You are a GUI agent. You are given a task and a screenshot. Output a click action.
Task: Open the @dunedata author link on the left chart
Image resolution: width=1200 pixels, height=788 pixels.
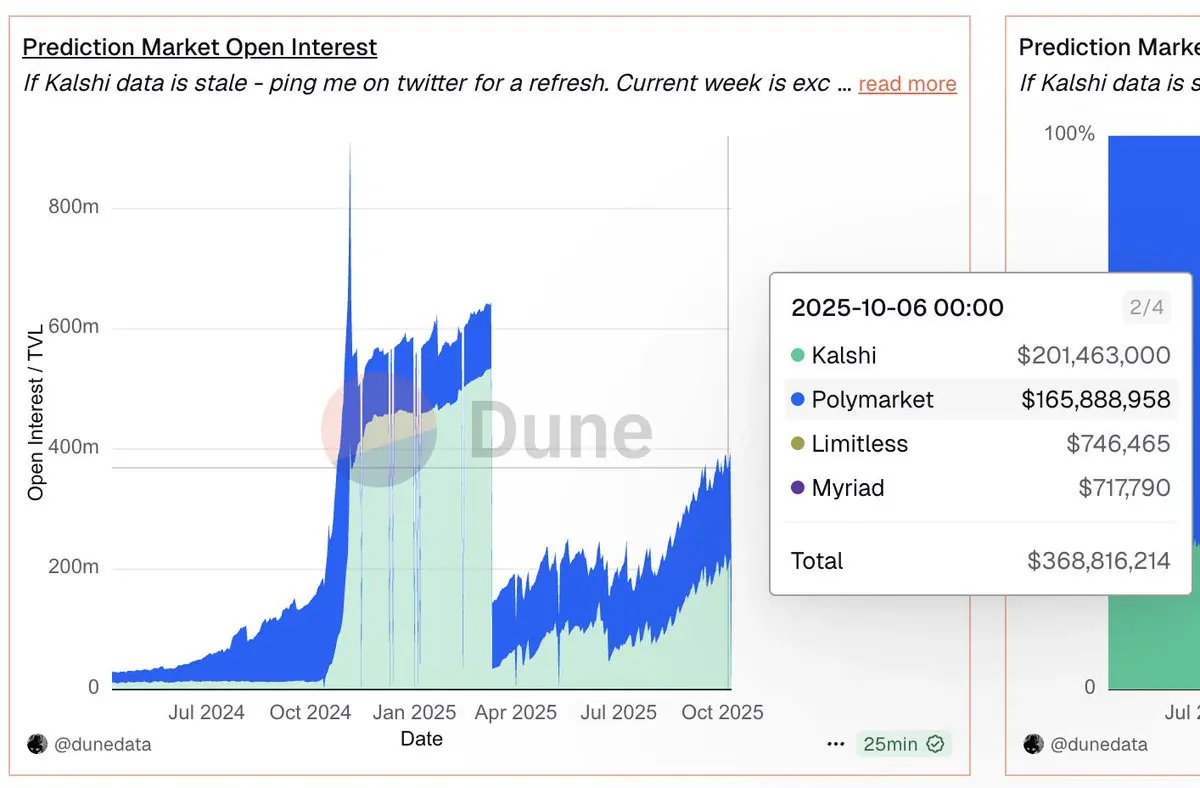[103, 744]
